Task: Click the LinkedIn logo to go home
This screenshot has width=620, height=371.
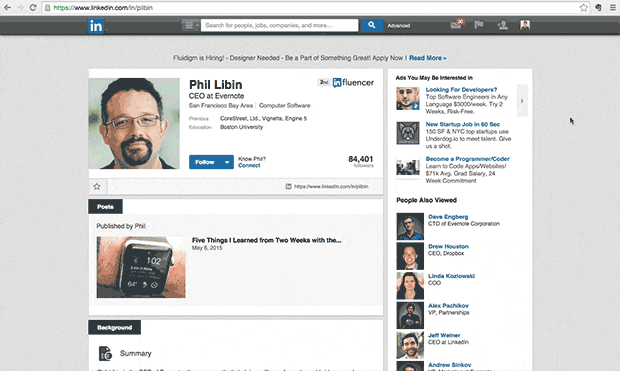Action: point(96,26)
